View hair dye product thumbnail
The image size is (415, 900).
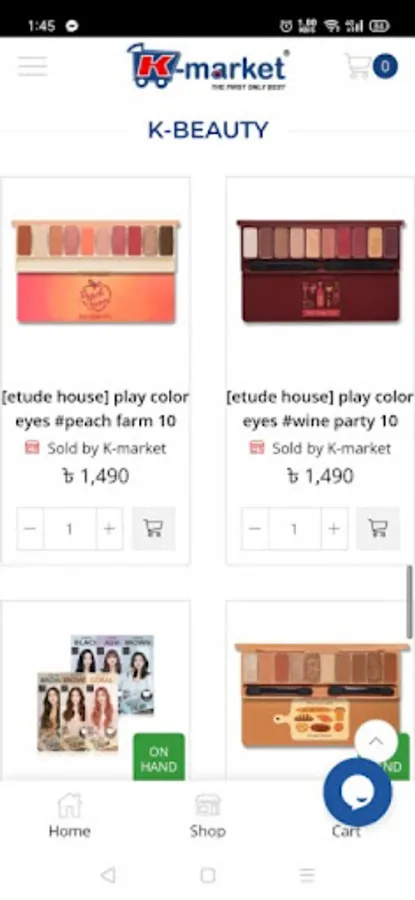[96, 693]
